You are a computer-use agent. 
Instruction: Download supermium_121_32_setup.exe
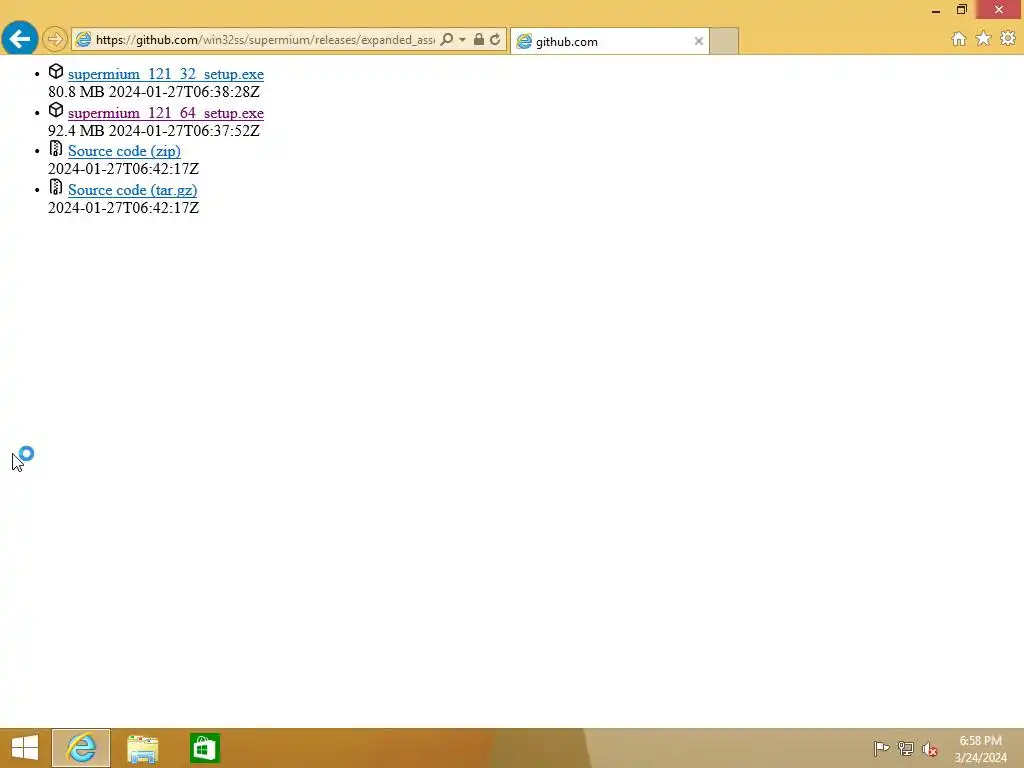[x=166, y=74]
